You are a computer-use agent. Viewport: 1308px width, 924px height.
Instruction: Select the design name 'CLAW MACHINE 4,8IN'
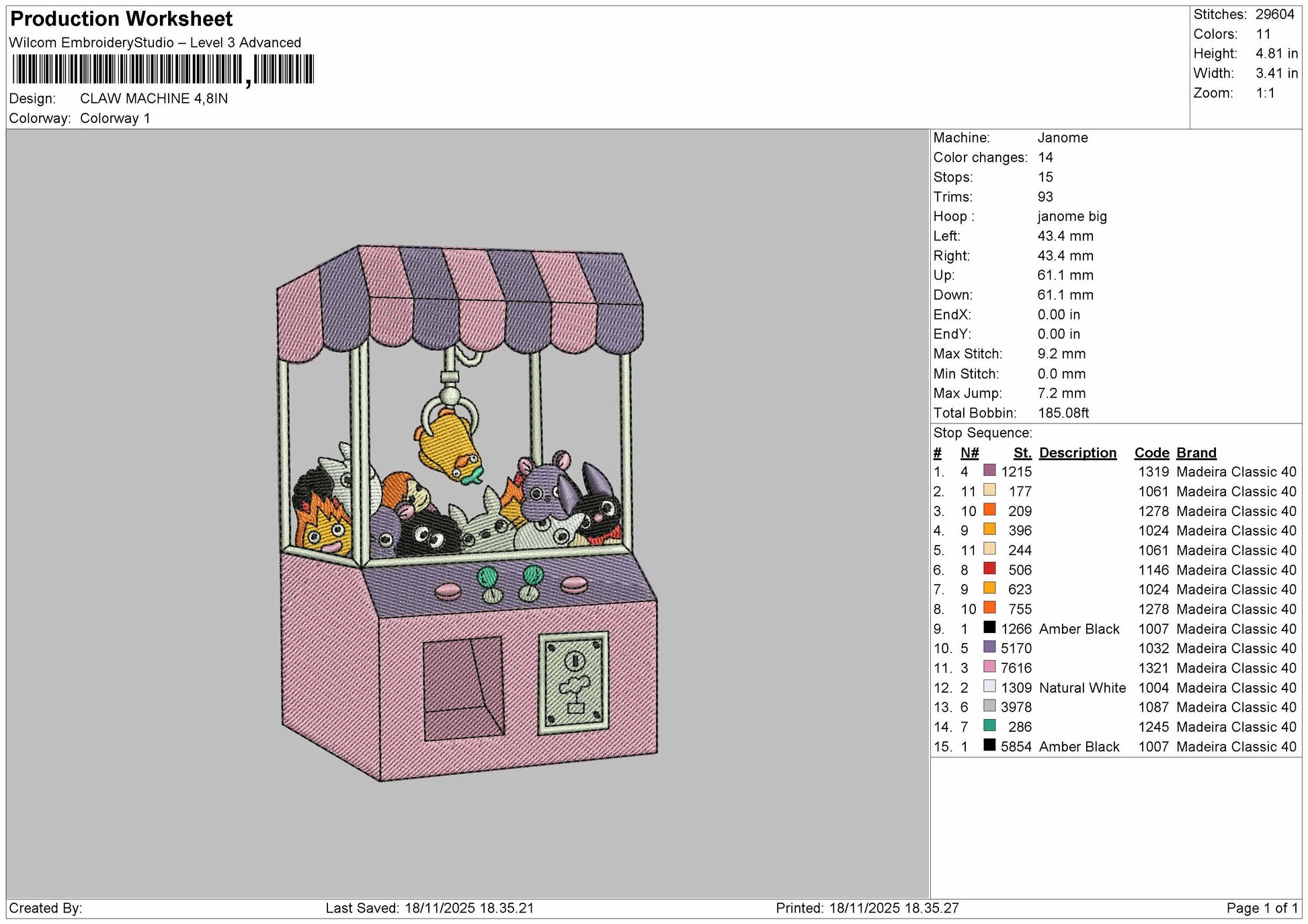coord(154,99)
